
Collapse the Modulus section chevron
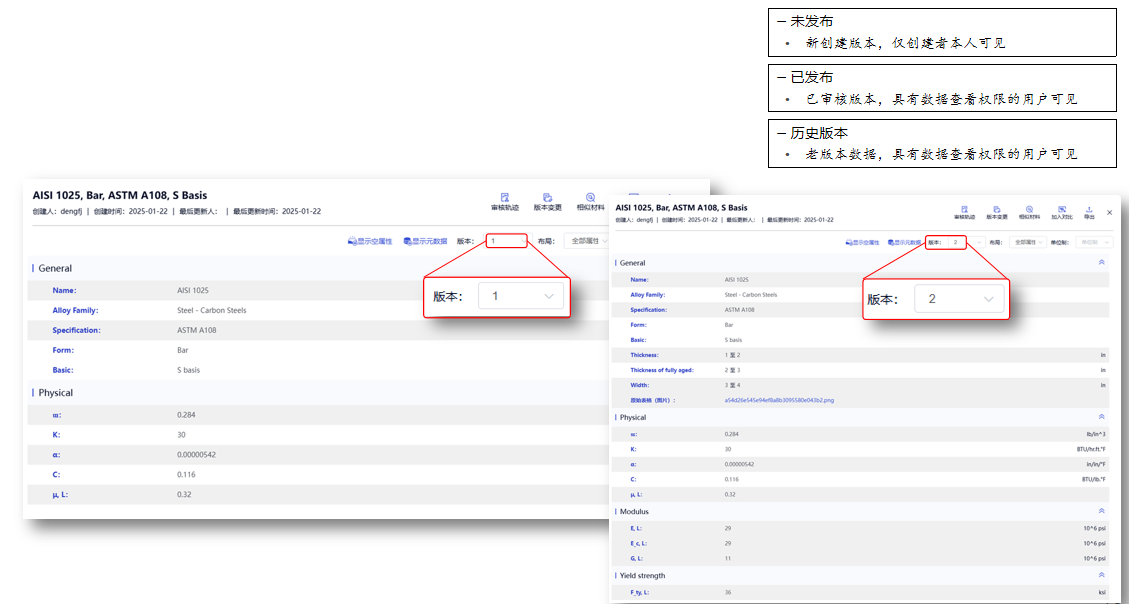[1101, 511]
